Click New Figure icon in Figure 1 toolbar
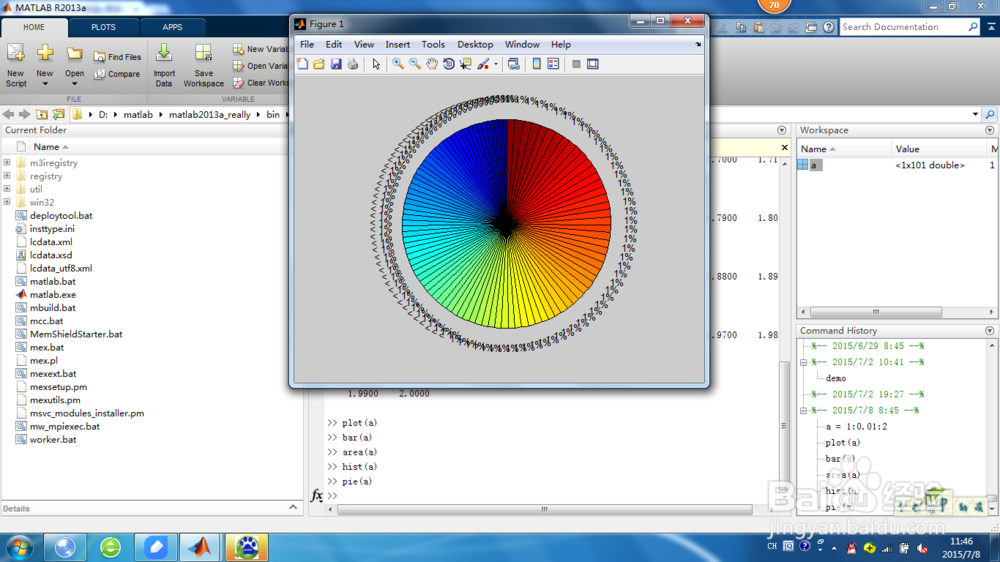This screenshot has width=1000, height=562. 302,64
